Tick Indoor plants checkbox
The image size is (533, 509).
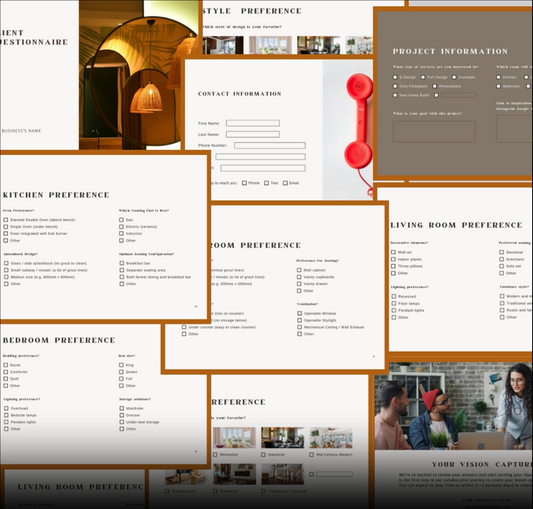pos(393,259)
